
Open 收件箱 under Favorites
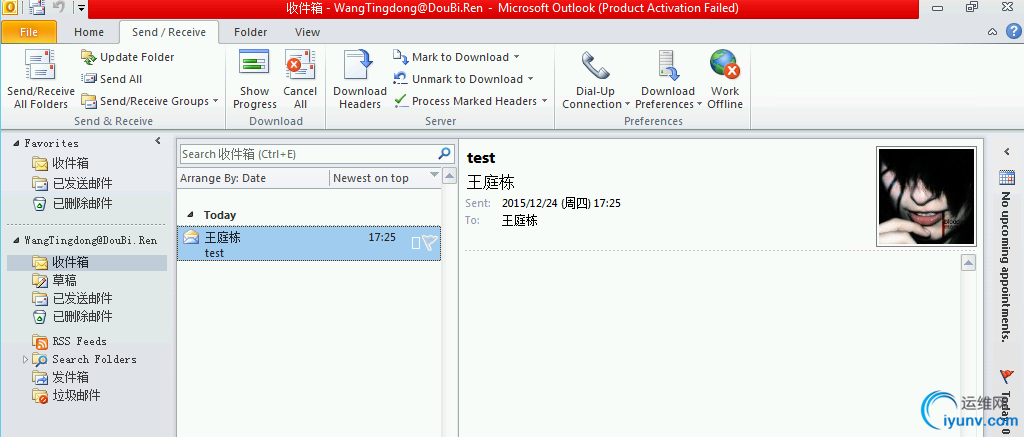pos(71,163)
